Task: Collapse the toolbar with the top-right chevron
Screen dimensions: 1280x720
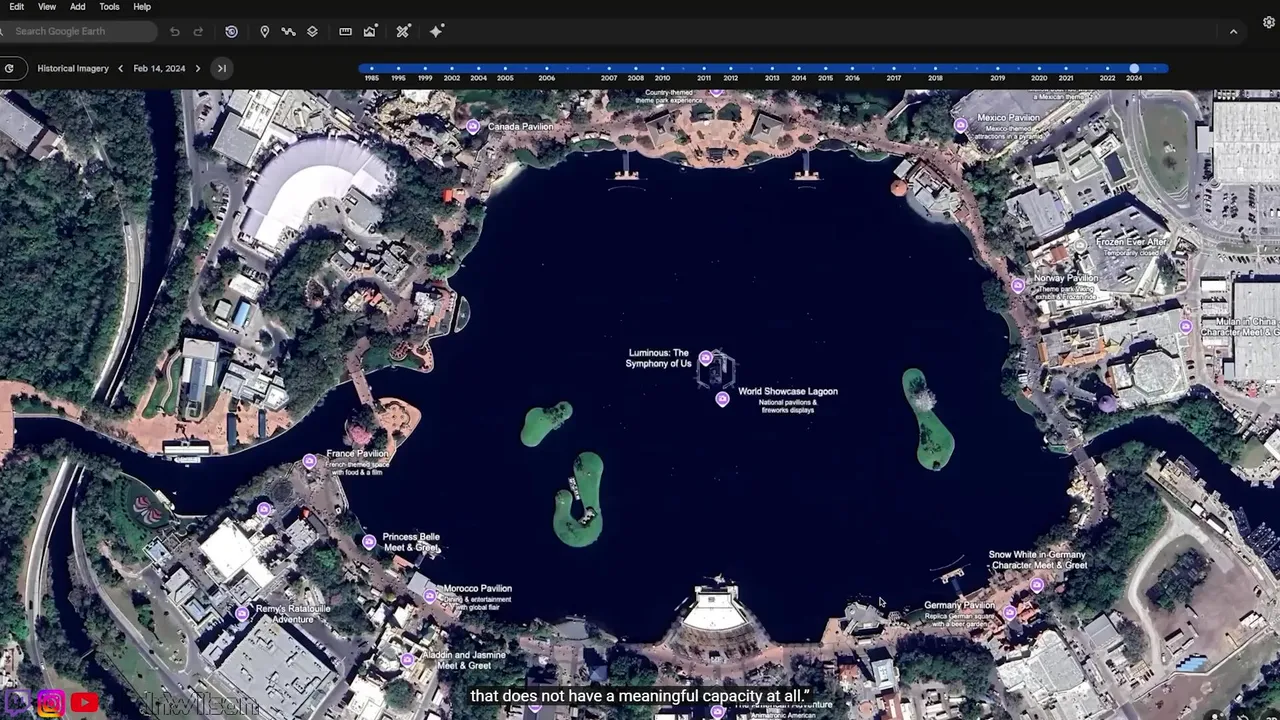Action: click(1233, 32)
